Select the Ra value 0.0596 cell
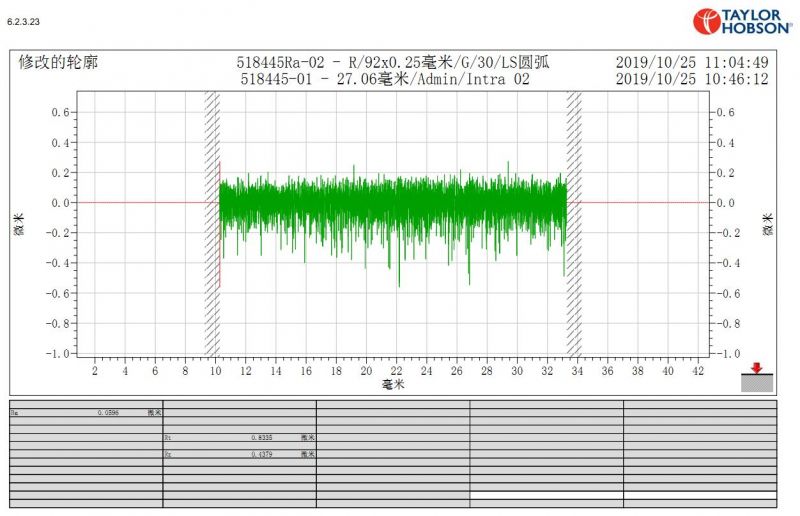 pos(108,412)
